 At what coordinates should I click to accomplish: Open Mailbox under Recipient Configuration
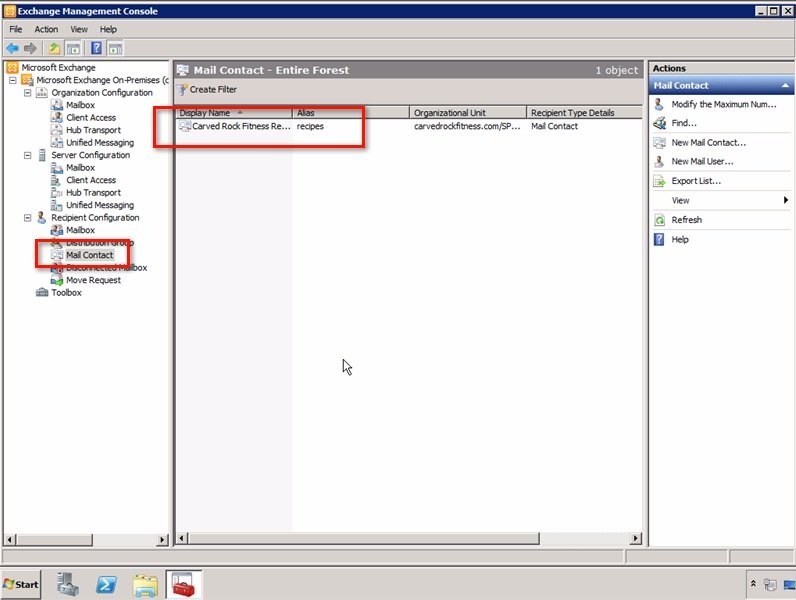coord(80,230)
